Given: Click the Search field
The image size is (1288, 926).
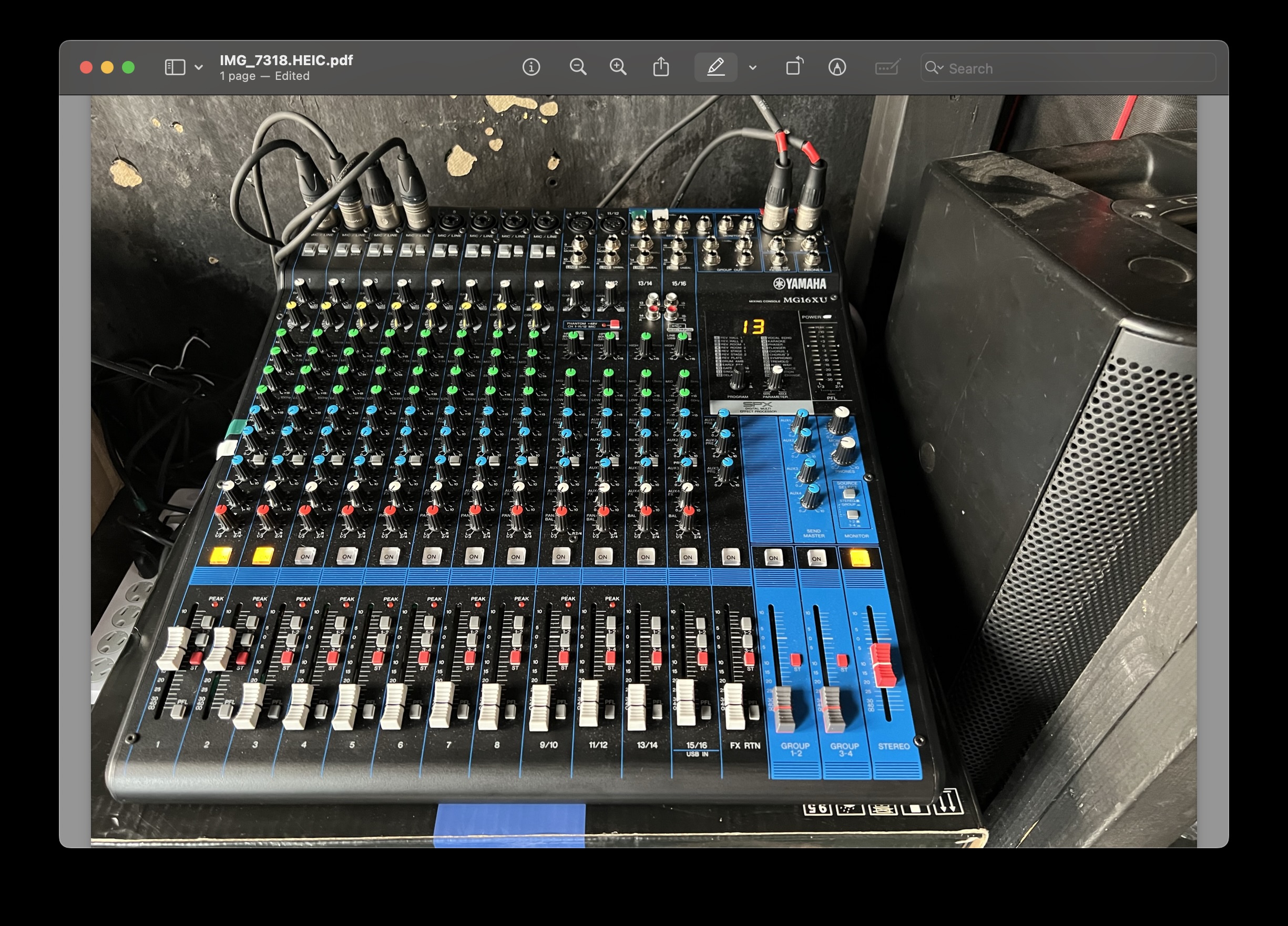Looking at the screenshot, I should point(1068,68).
